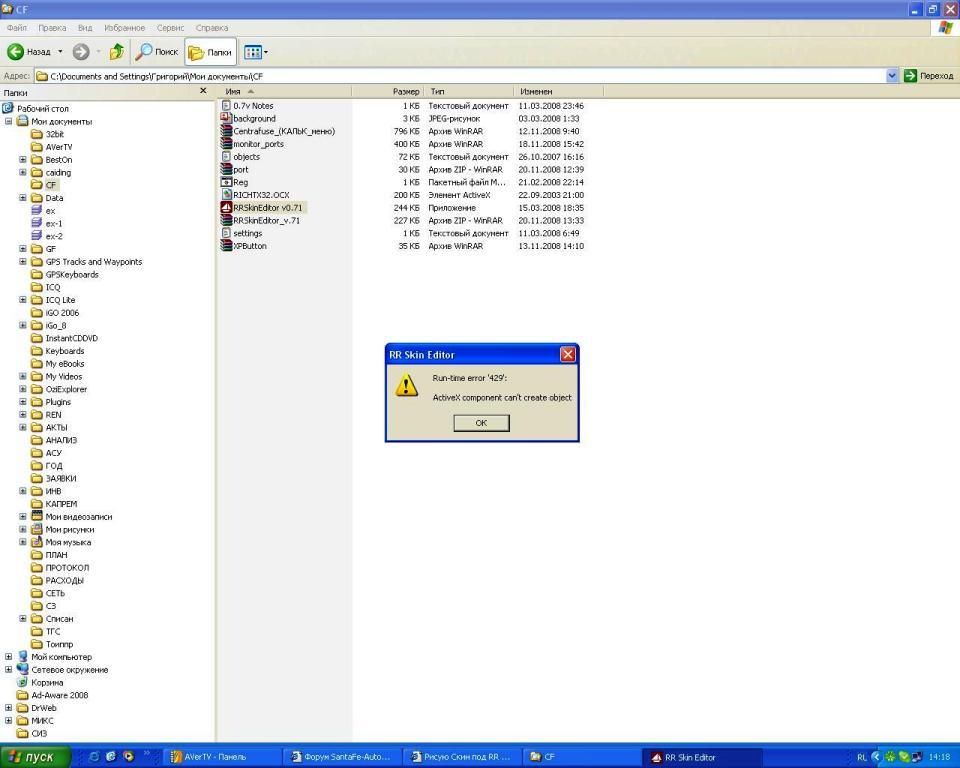Sort files by Размер column header
Image resolution: width=960 pixels, height=768 pixels.
click(405, 91)
